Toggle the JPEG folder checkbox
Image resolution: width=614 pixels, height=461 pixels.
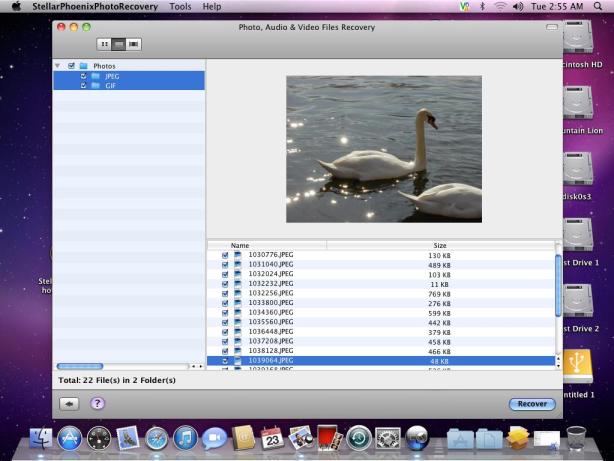click(x=83, y=76)
